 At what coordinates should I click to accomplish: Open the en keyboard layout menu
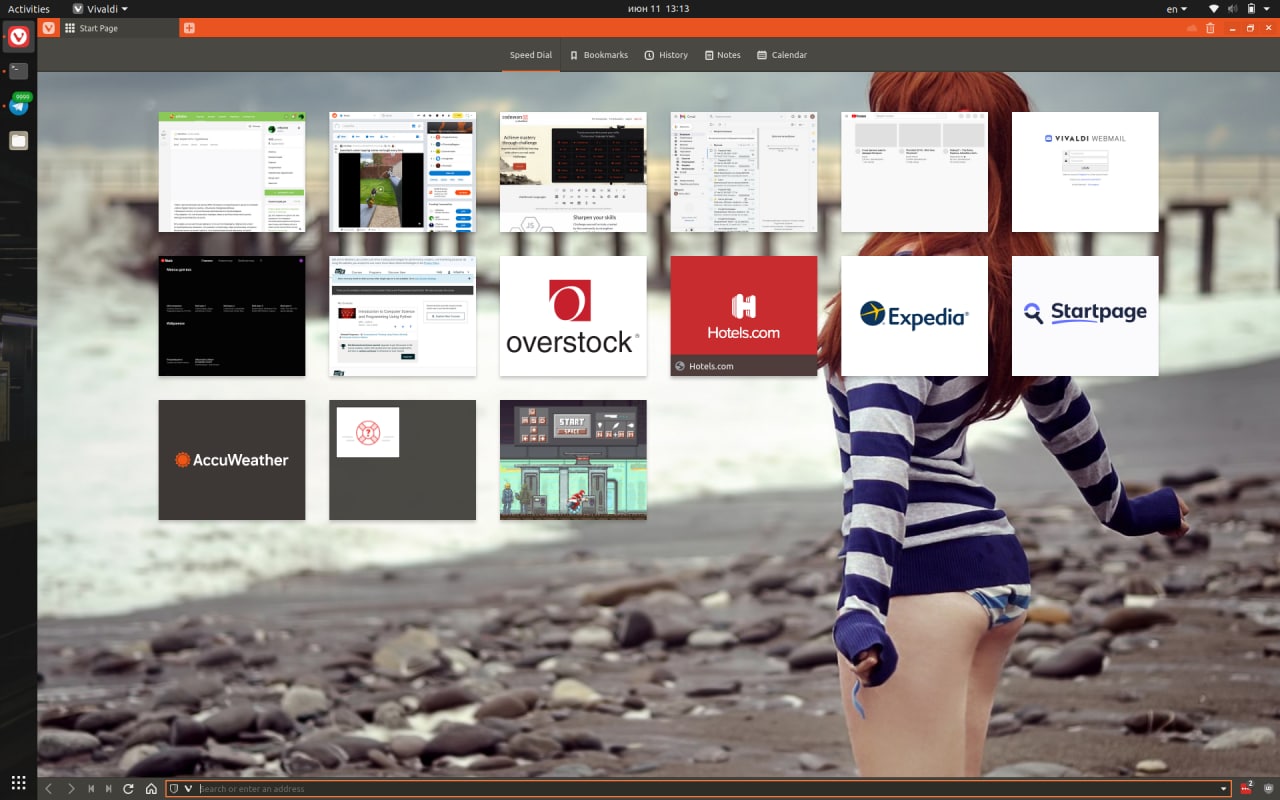[x=1176, y=9]
